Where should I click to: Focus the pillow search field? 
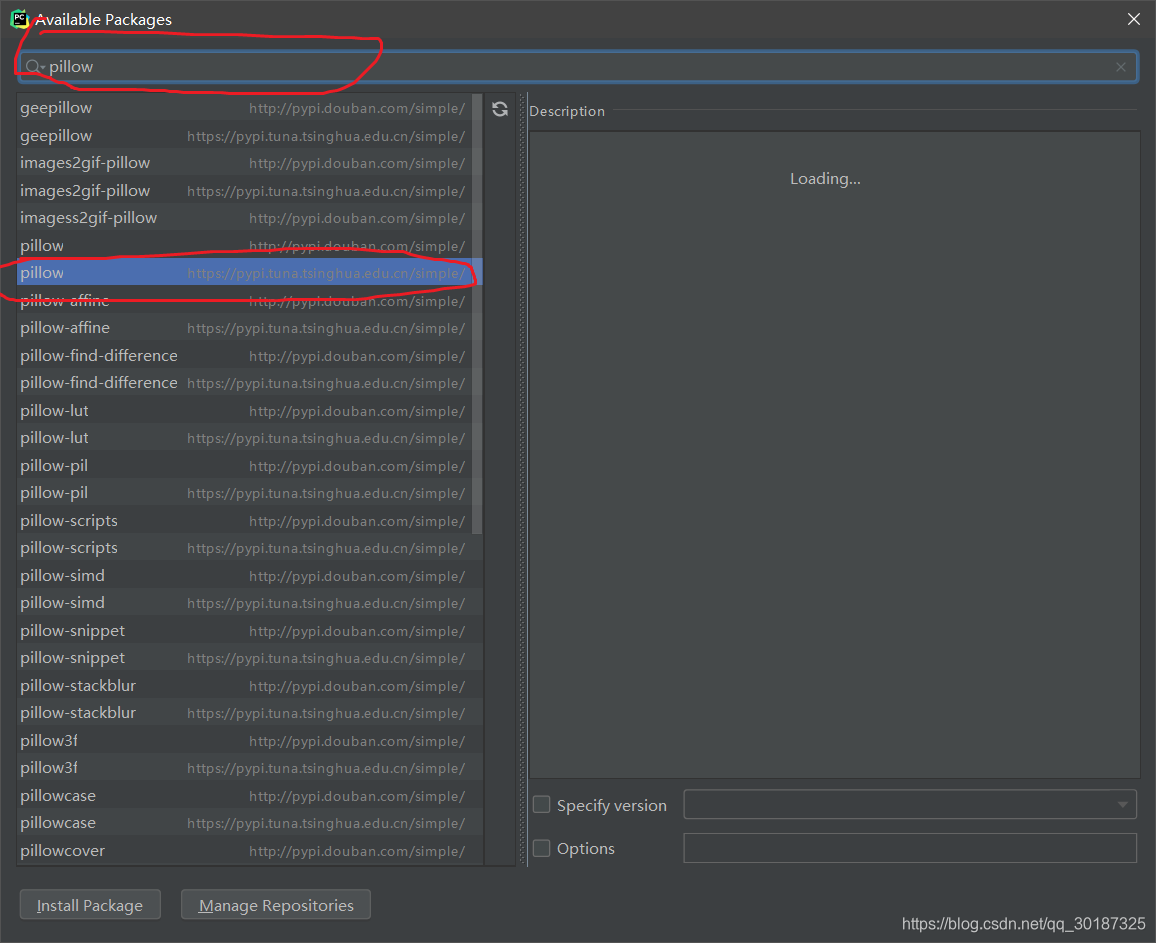pyautogui.click(x=579, y=67)
